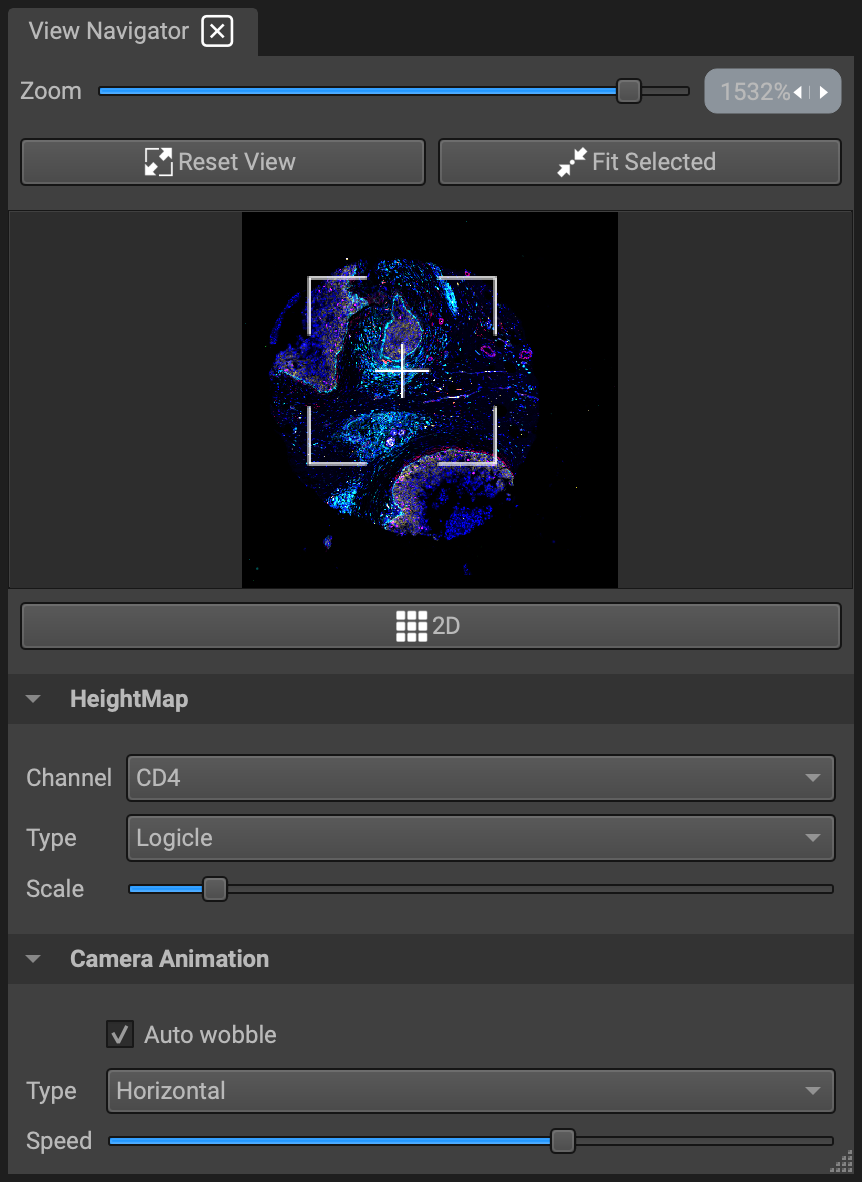Click the Speed slider handle
The width and height of the screenshot is (862, 1182).
(x=563, y=1141)
